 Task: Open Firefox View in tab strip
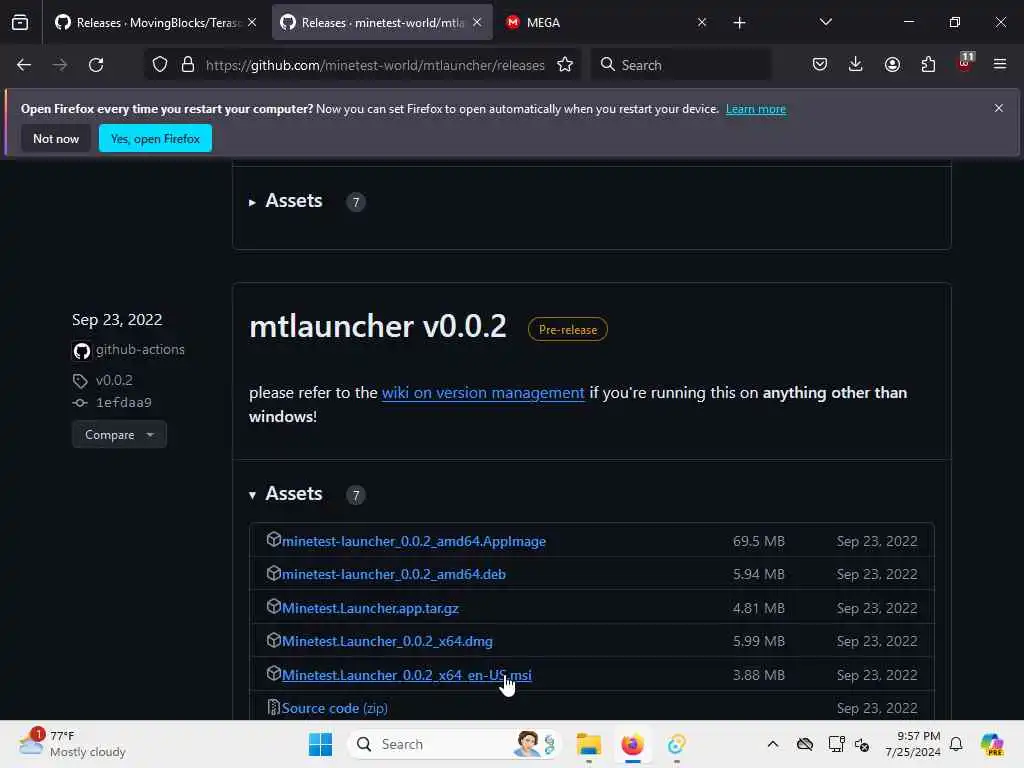tap(20, 22)
